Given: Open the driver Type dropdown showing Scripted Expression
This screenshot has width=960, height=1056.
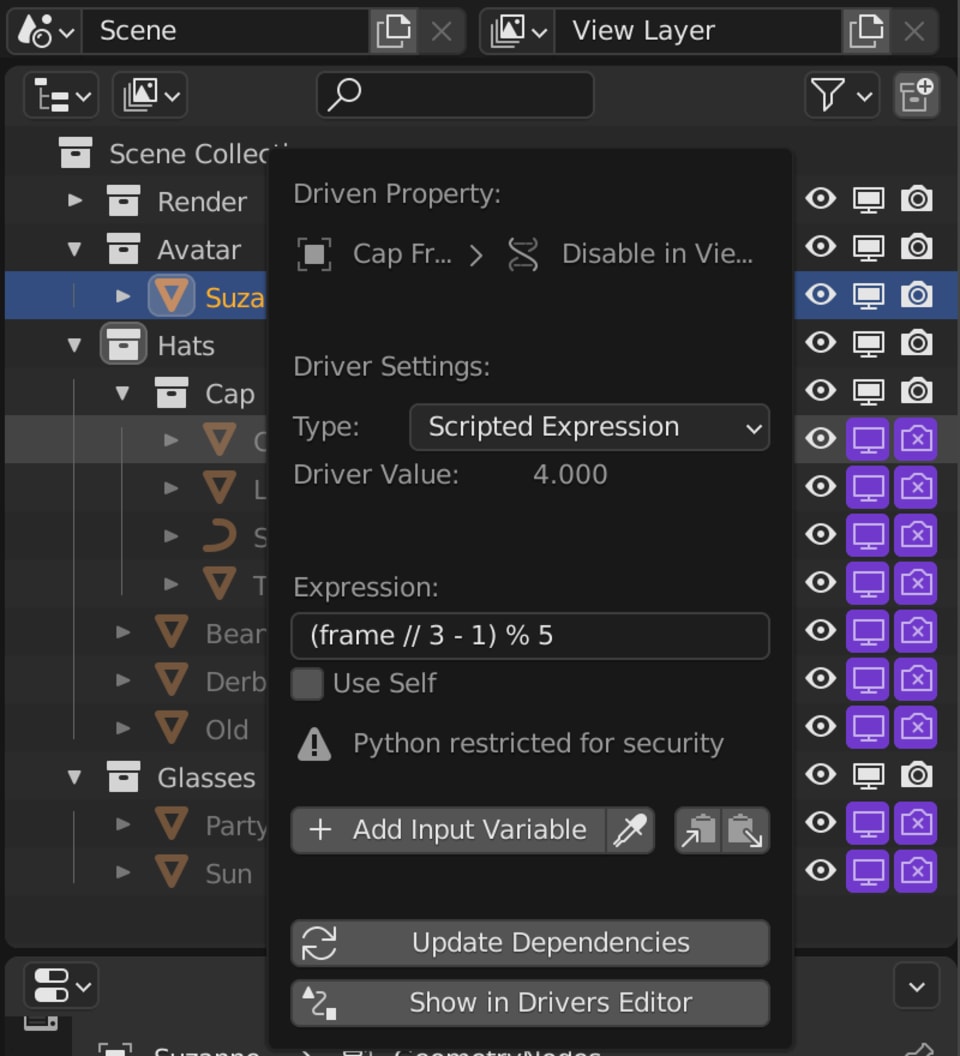Looking at the screenshot, I should pyautogui.click(x=588, y=427).
